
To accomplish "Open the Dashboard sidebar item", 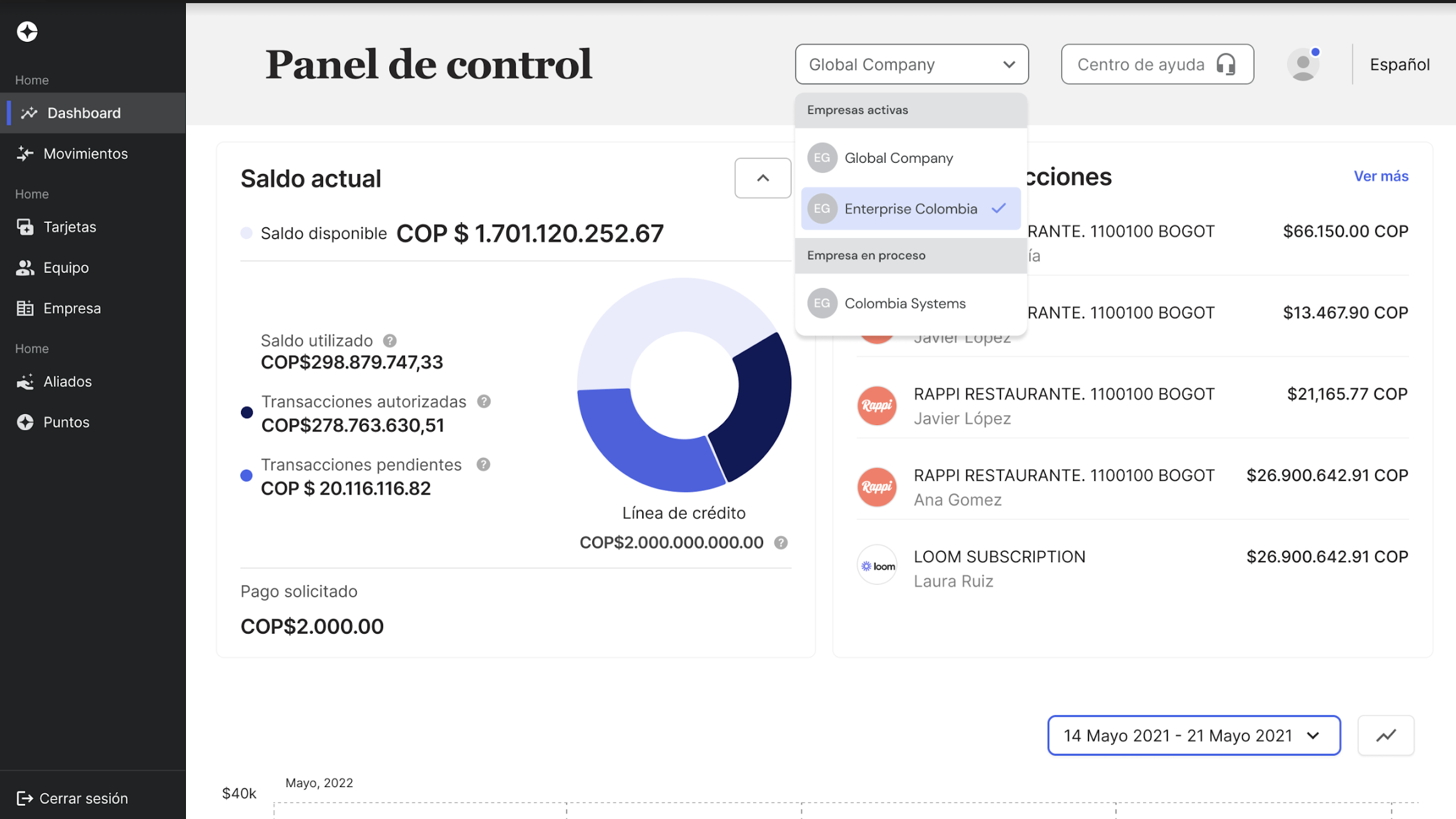I will pos(93,113).
